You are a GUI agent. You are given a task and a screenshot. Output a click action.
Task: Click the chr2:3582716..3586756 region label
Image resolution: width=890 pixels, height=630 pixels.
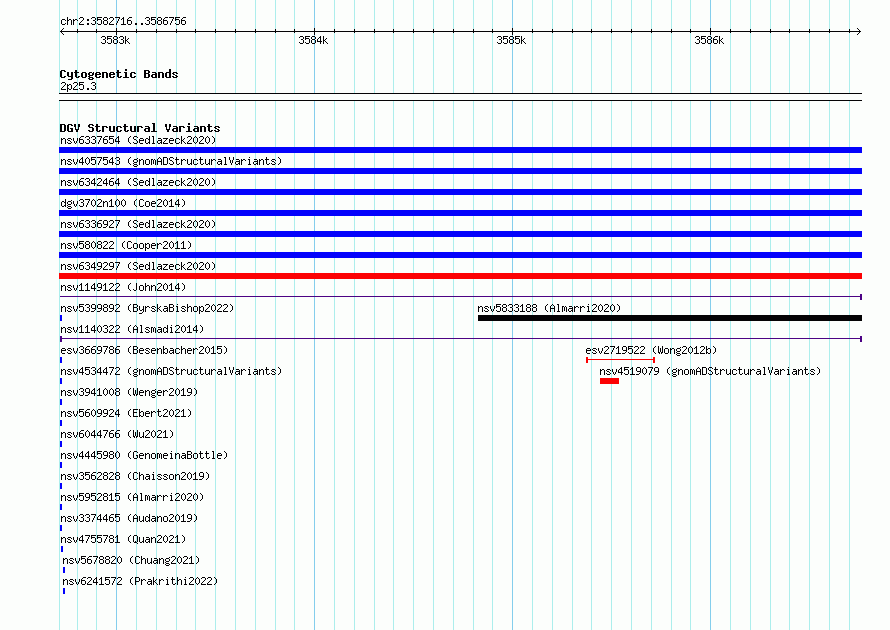(x=123, y=21)
